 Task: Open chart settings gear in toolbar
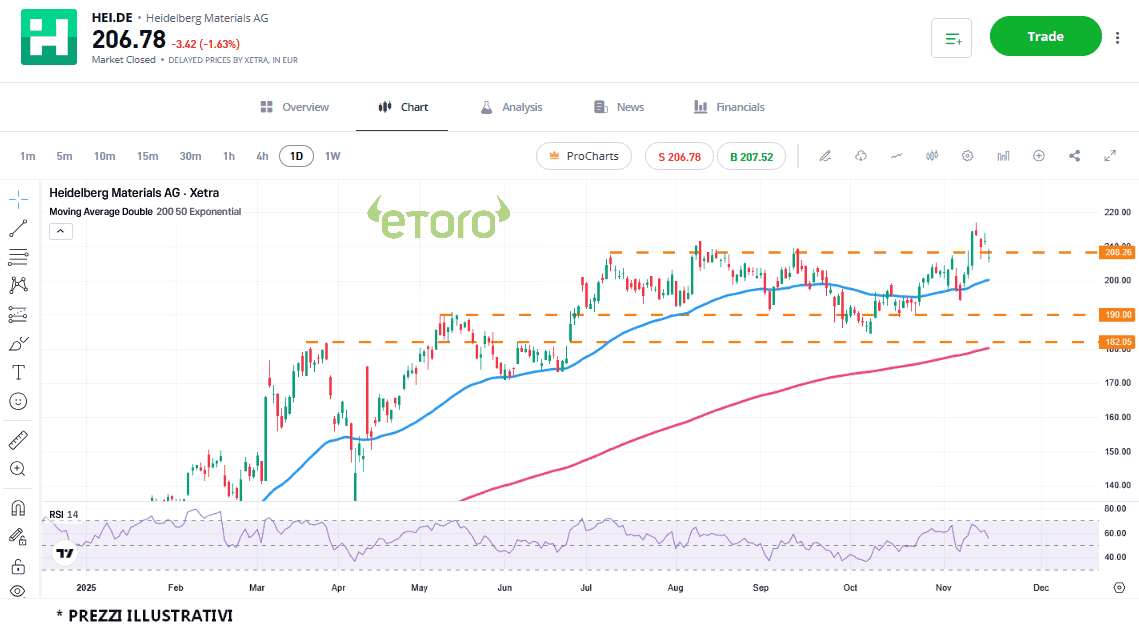[x=967, y=156]
